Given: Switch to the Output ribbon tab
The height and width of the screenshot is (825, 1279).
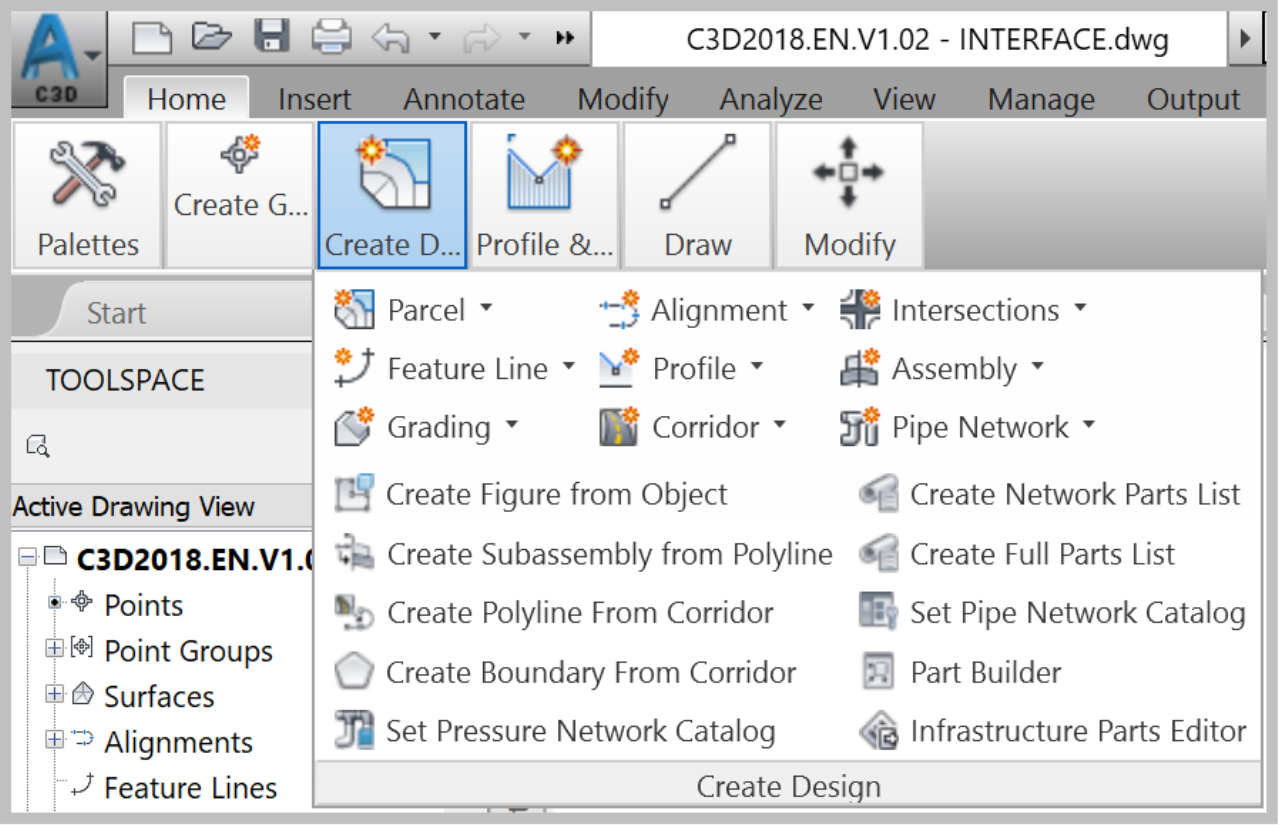Looking at the screenshot, I should coord(1193,99).
